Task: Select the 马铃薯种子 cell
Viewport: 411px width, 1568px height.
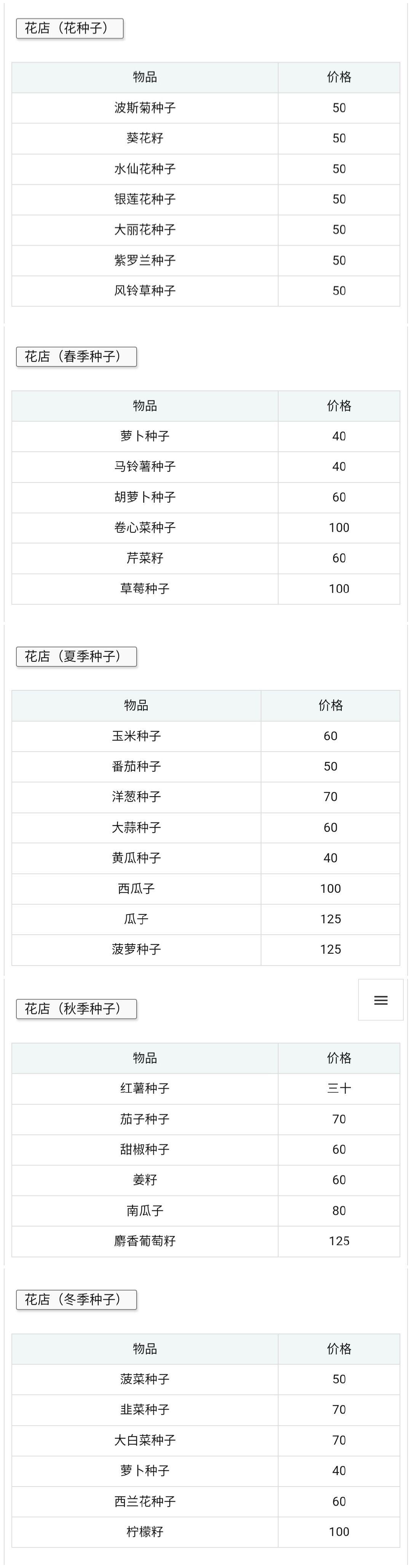Action: click(x=145, y=467)
